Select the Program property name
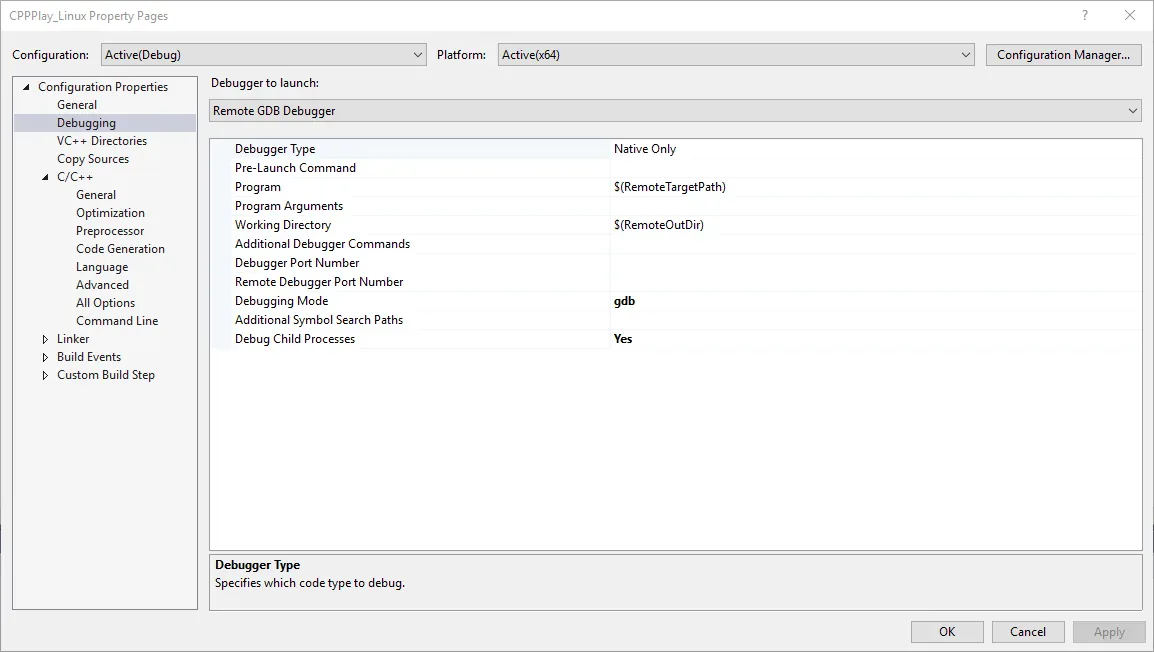1154x652 pixels. click(258, 187)
